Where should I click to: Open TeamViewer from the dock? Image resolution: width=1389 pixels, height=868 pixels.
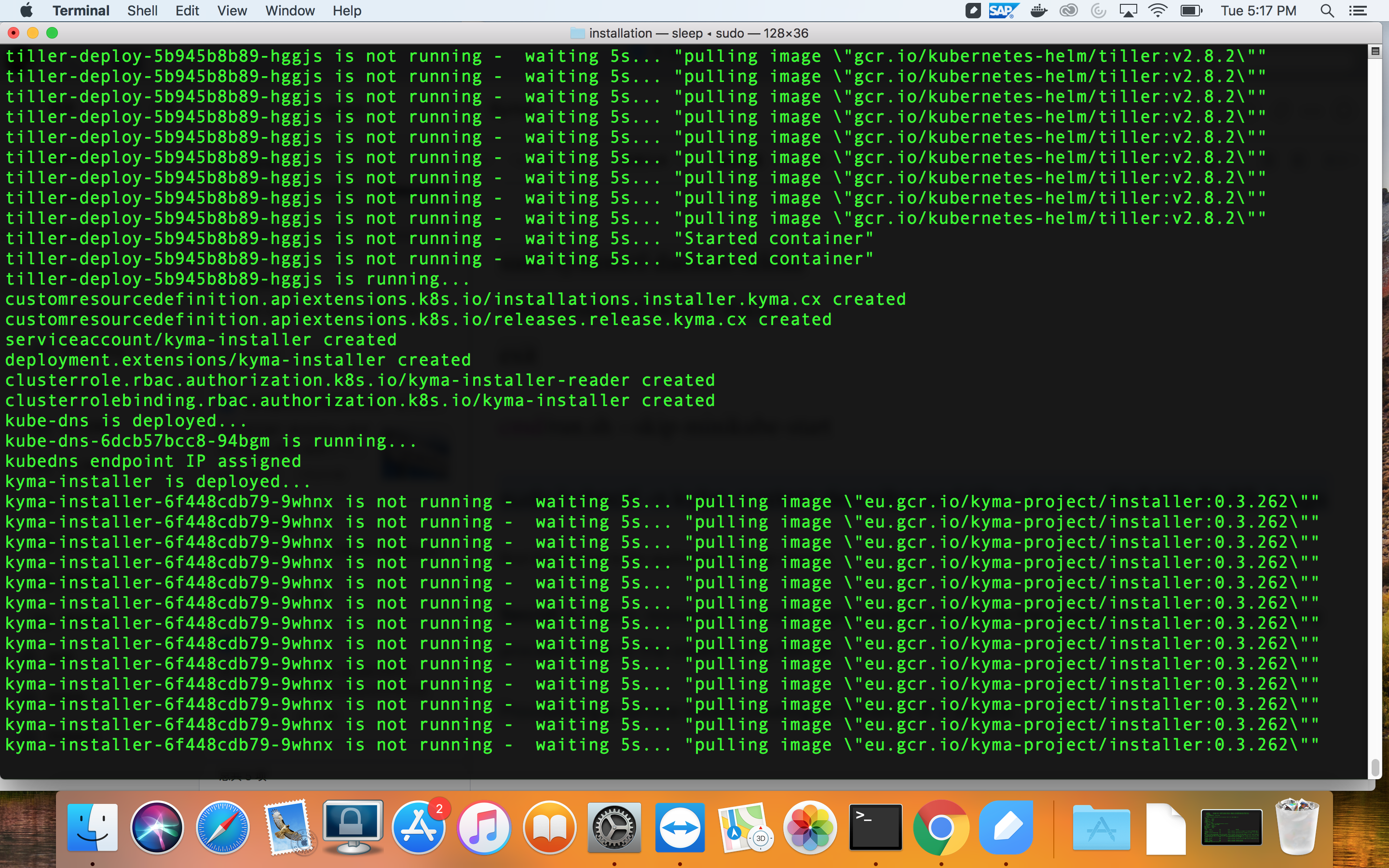(x=680, y=827)
